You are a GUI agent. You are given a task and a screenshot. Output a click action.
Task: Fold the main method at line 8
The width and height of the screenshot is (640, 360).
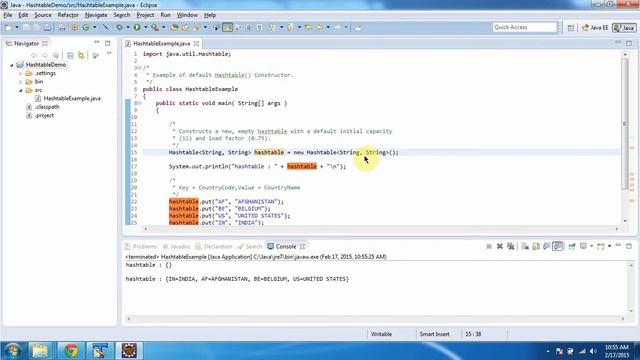coord(139,103)
